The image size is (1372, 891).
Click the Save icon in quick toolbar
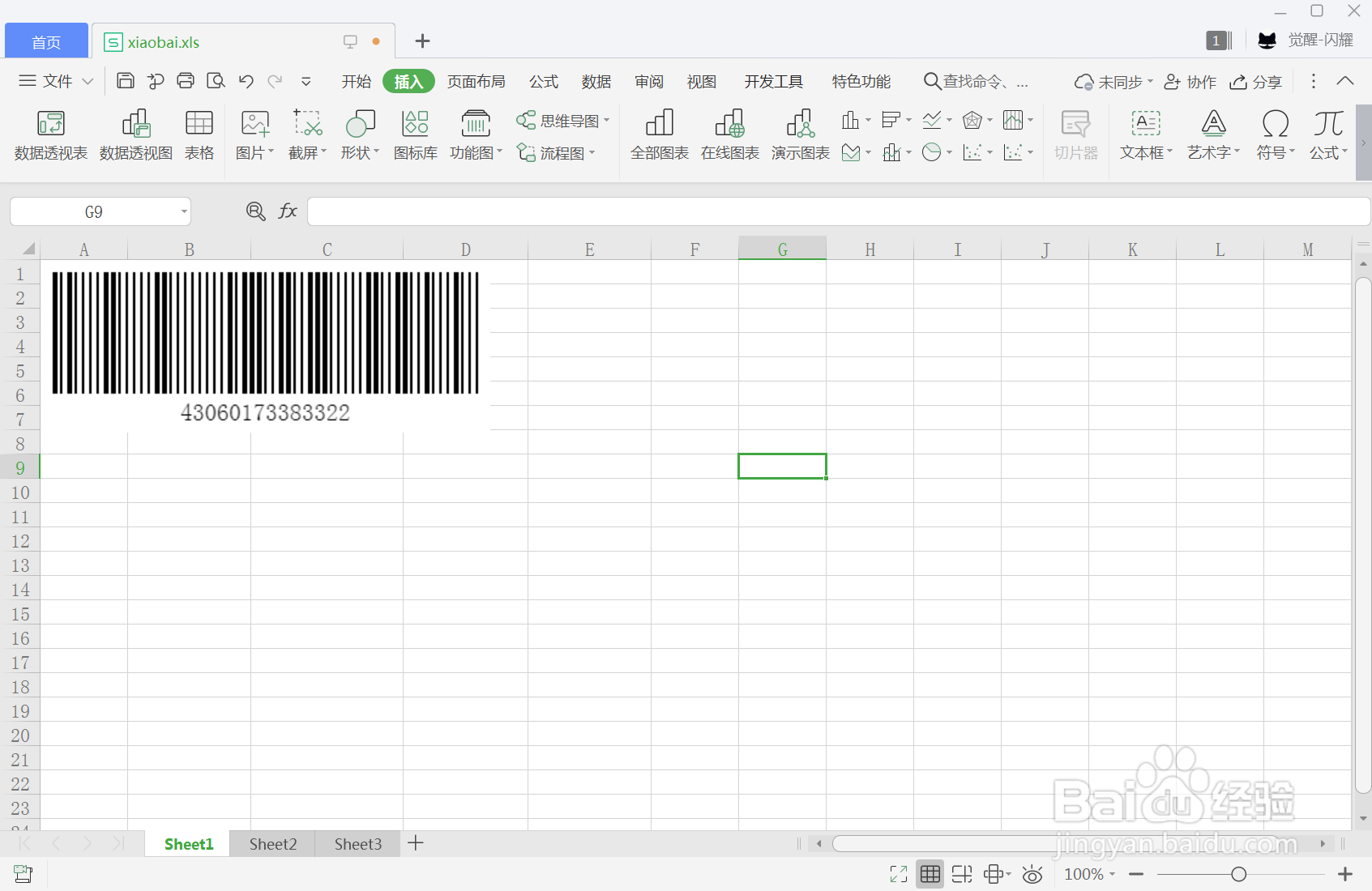coord(125,80)
